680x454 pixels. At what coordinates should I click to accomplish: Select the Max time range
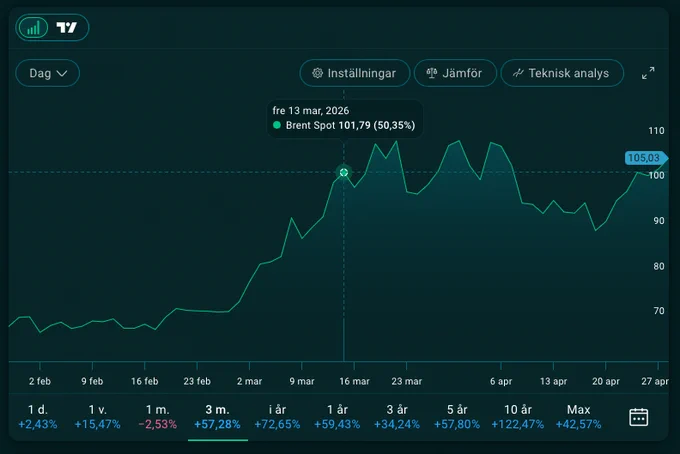[x=579, y=417]
